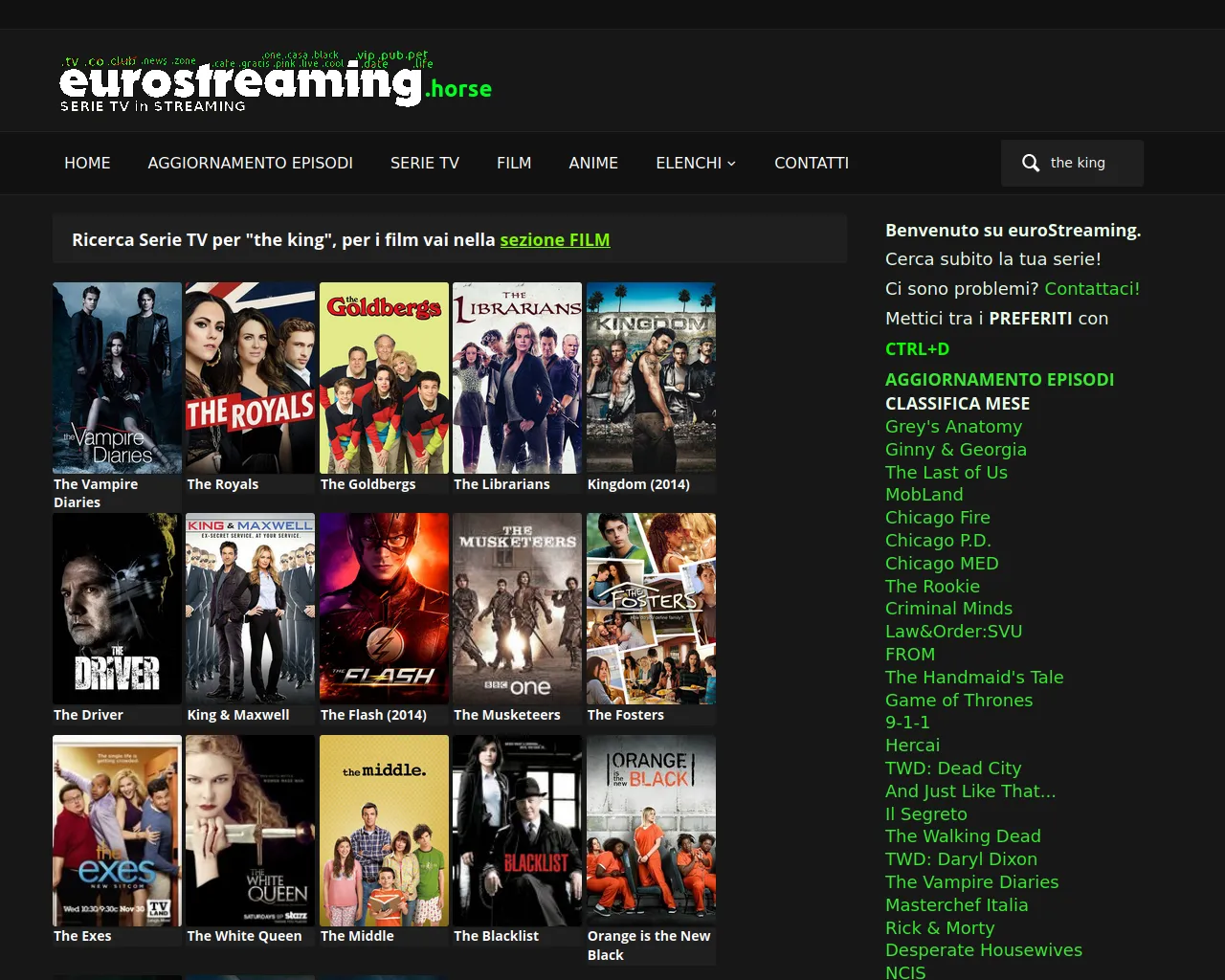Click the 'King & Maxwell' title link
1225x980 pixels.
238,715
